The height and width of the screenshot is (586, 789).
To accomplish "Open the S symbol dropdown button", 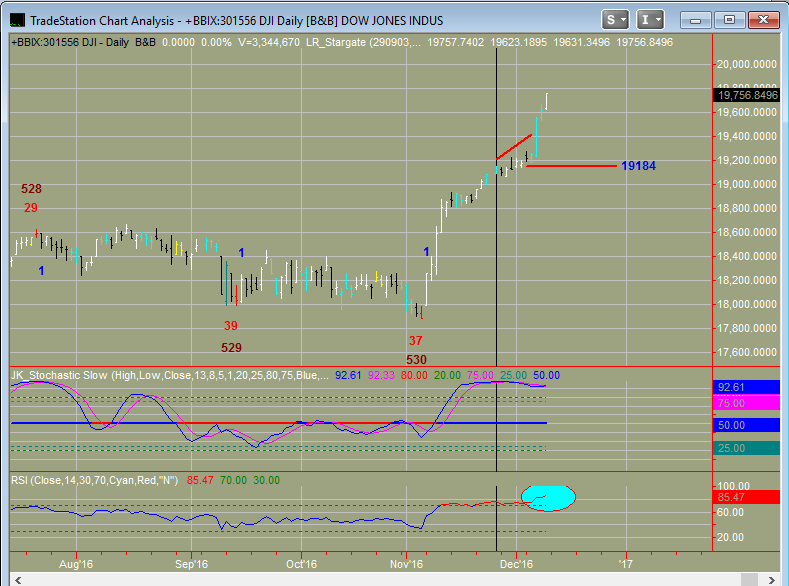I will [615, 20].
